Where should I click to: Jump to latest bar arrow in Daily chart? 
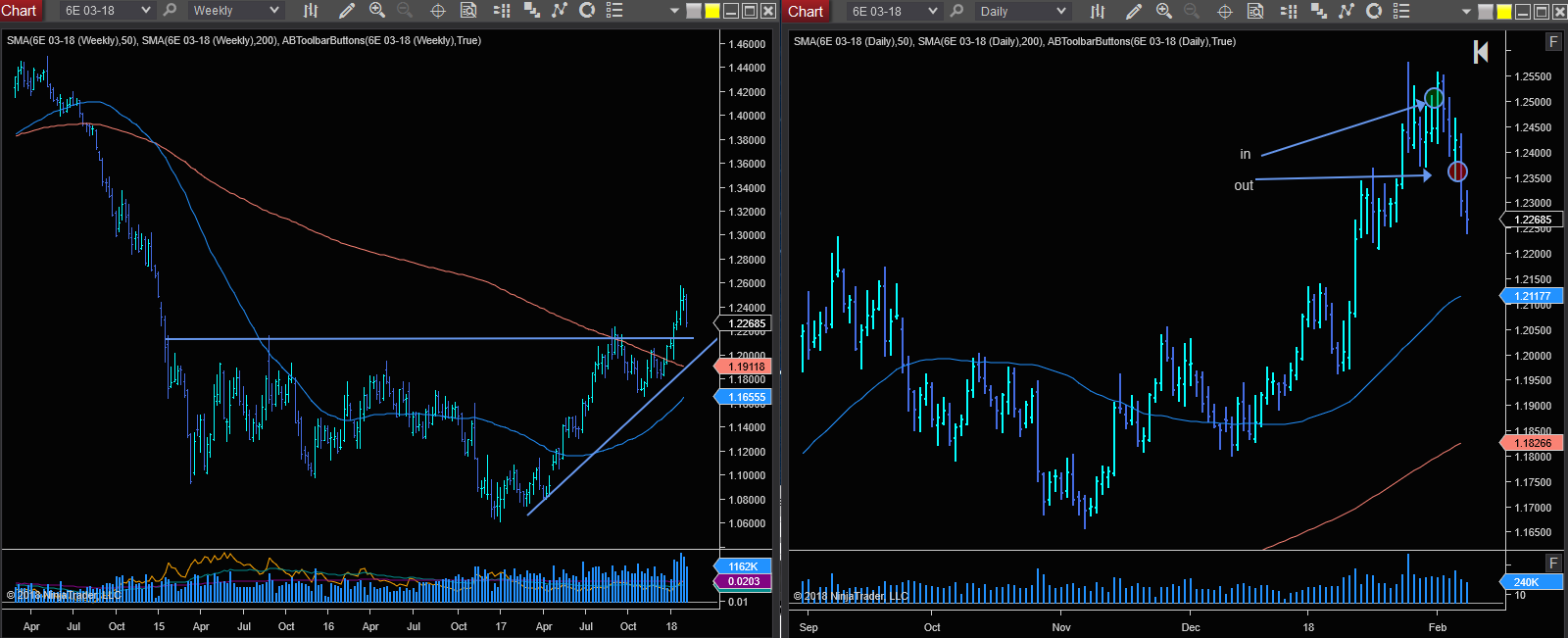(1481, 52)
